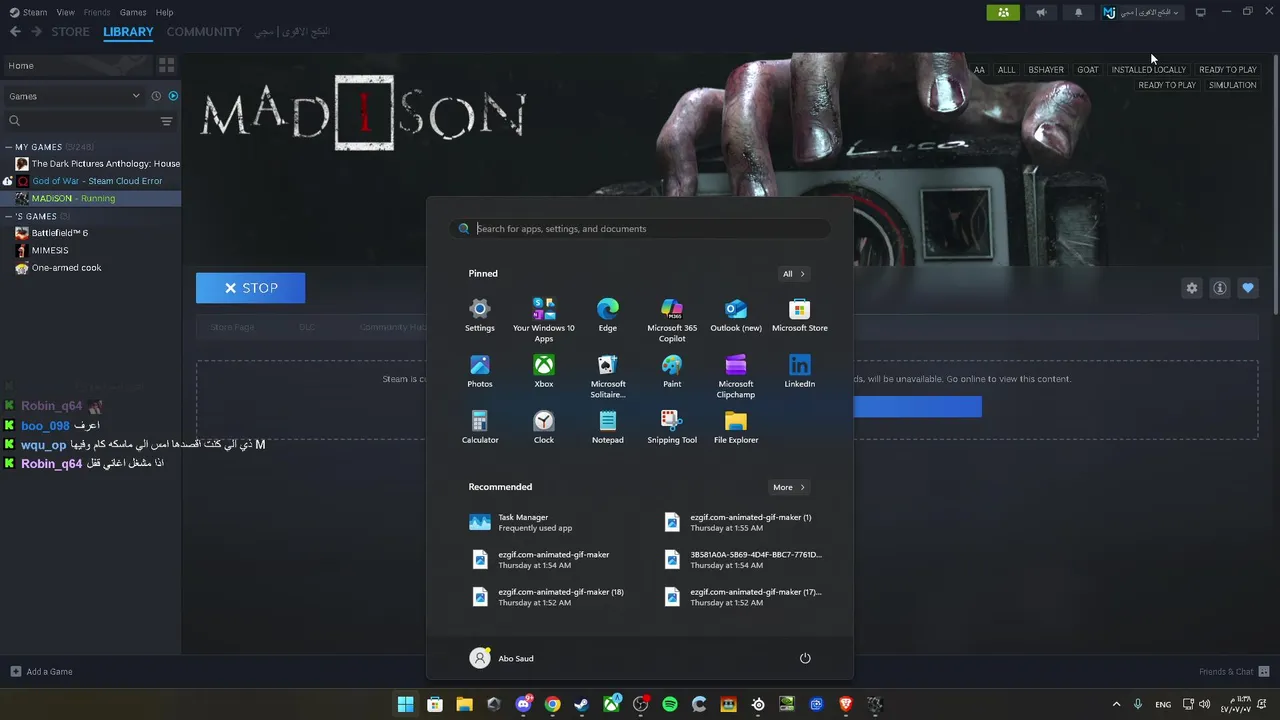
Task: Click the blue STOP button
Action: [x=251, y=288]
